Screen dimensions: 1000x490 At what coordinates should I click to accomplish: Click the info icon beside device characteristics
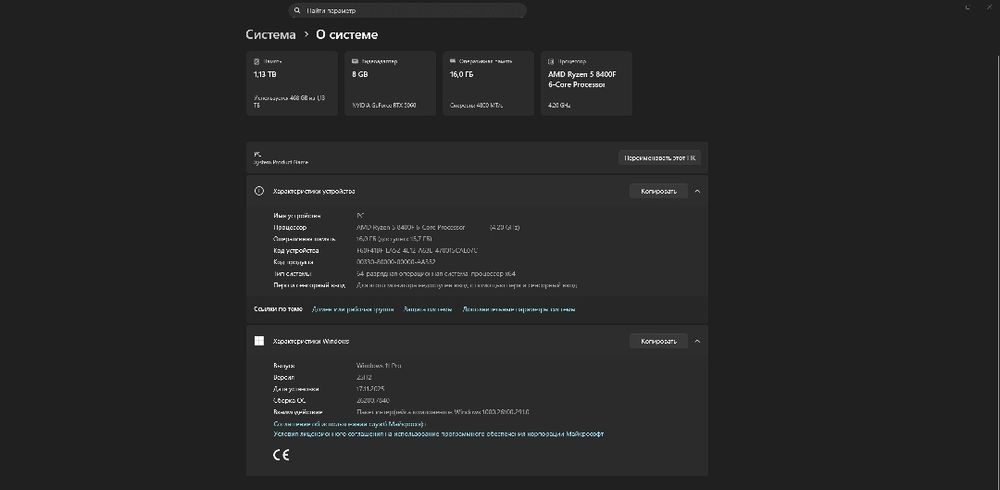coord(259,191)
